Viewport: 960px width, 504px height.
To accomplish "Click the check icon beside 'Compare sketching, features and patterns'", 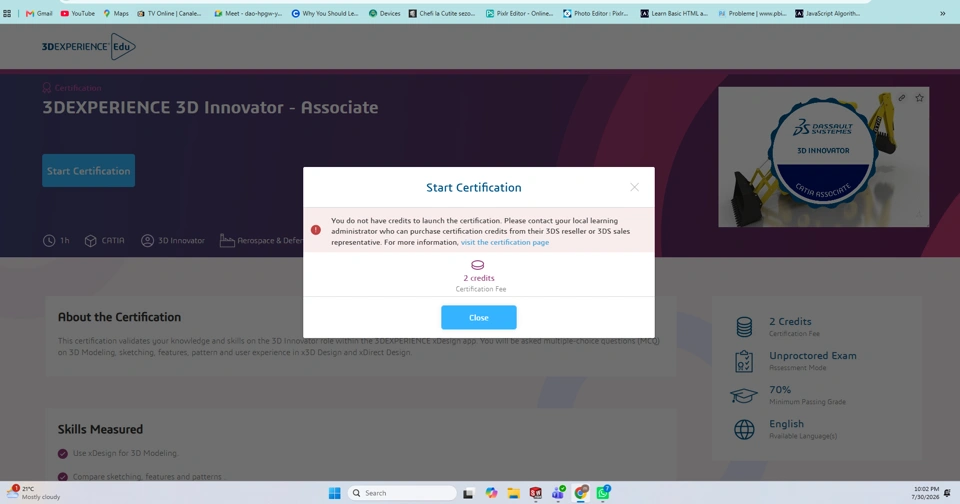I will pos(62,477).
